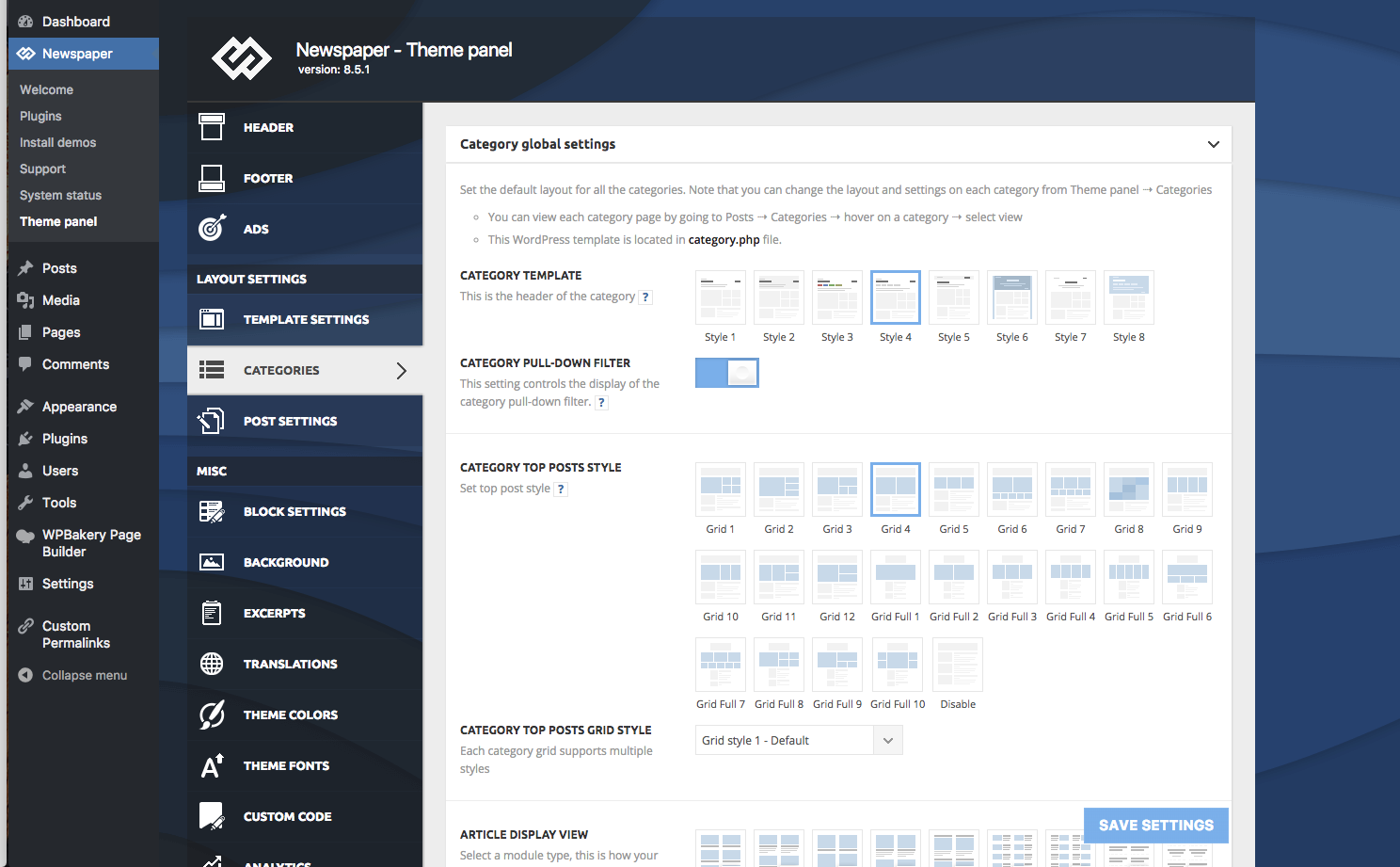This screenshot has height=867, width=1400.
Task: Click the Tools wrench icon
Action: point(25,503)
